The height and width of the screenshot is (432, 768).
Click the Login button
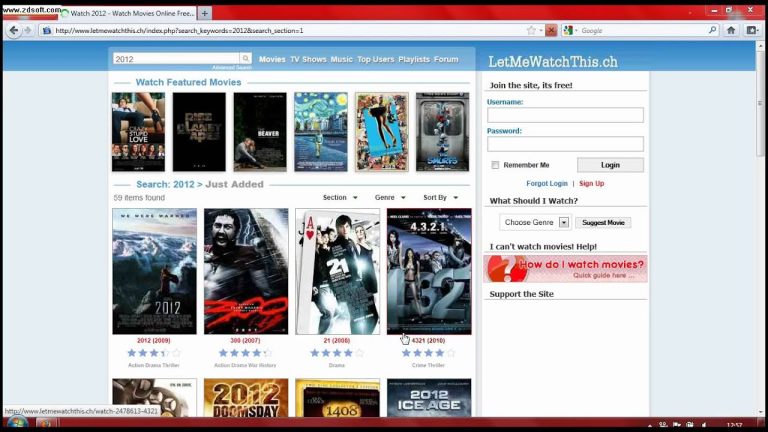[x=610, y=165]
